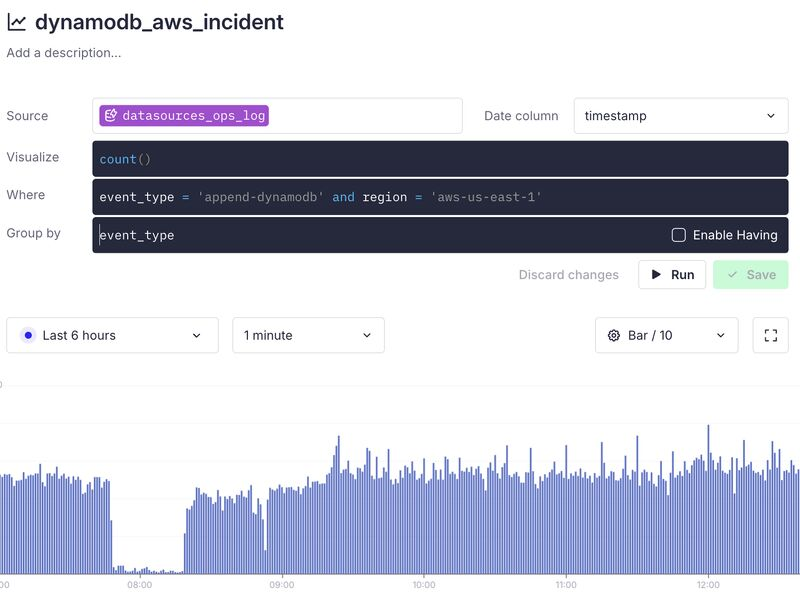The height and width of the screenshot is (594, 800).
Task: Click the 10:00 axis label
Action: 424,584
